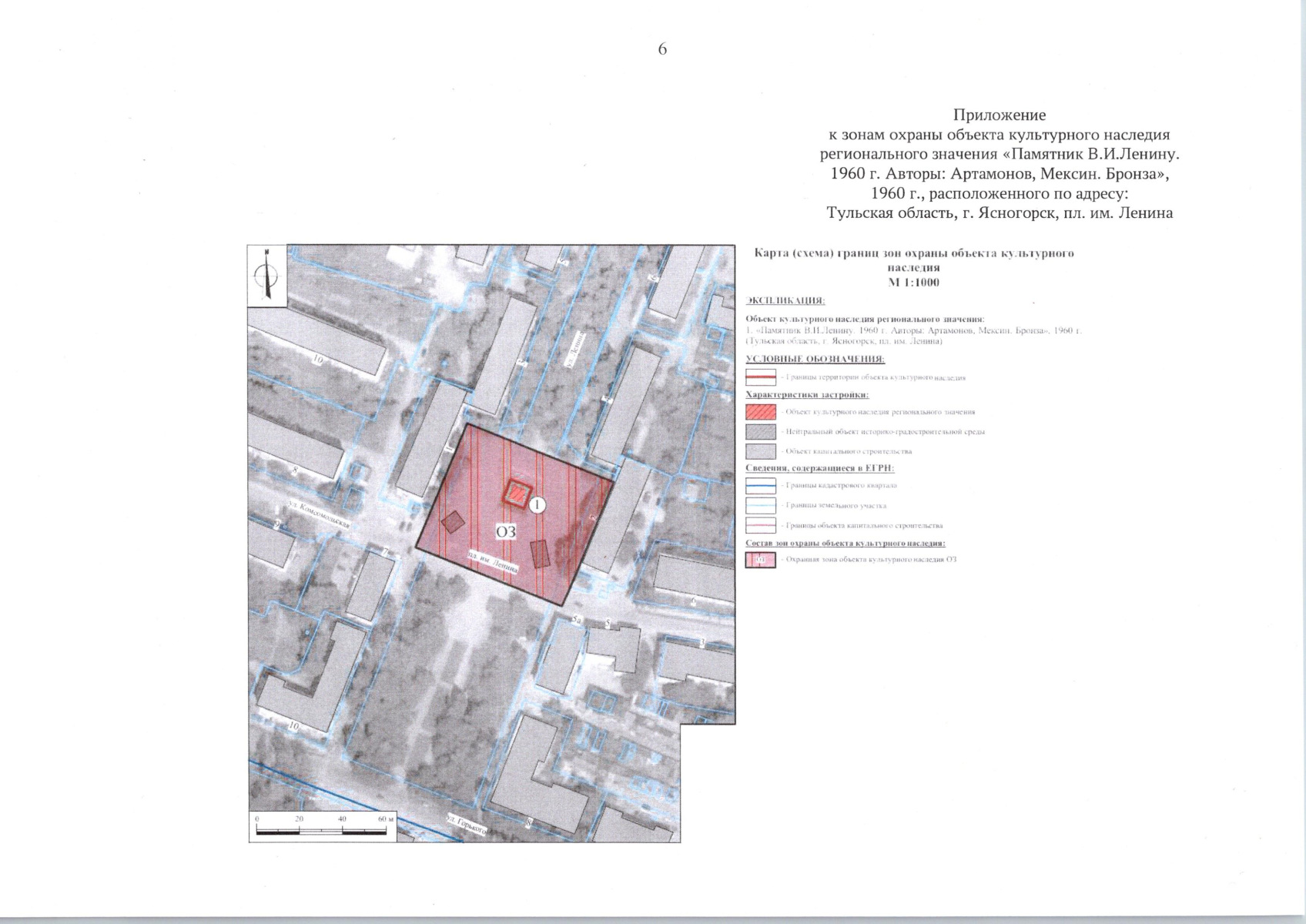Click the north arrow compass icon
Viewport: 1306px width, 924px height.
[x=266, y=275]
